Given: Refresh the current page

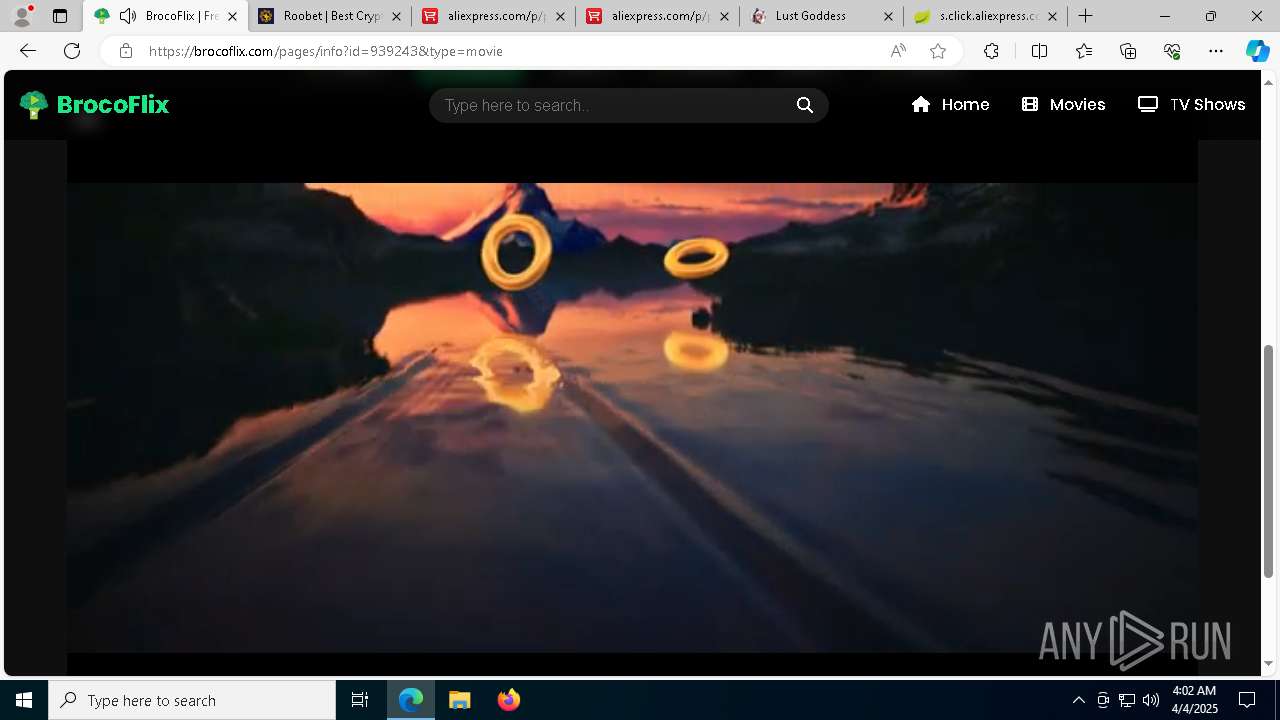Looking at the screenshot, I should pos(72,51).
